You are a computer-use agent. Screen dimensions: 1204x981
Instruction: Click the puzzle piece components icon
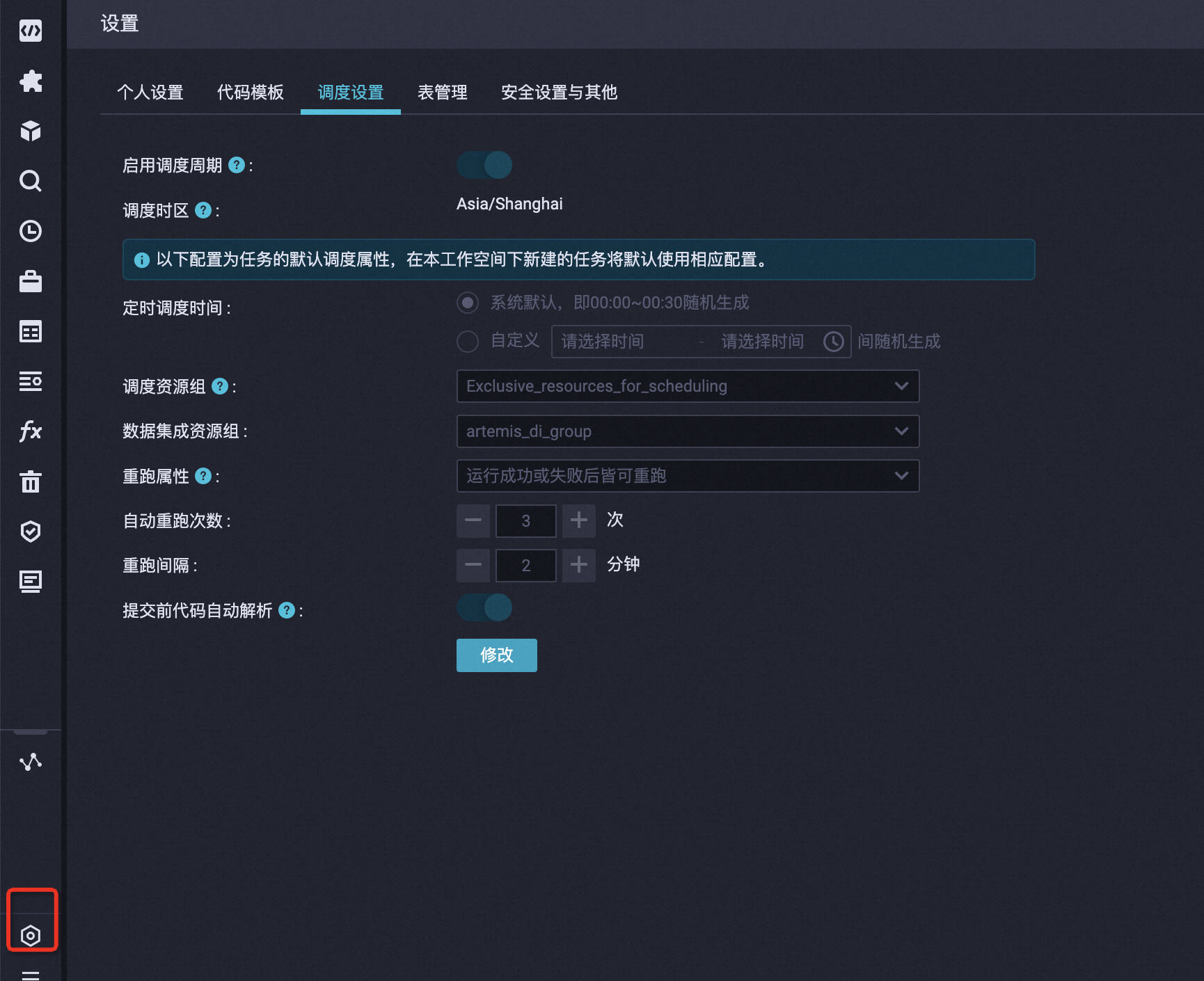coord(31,81)
